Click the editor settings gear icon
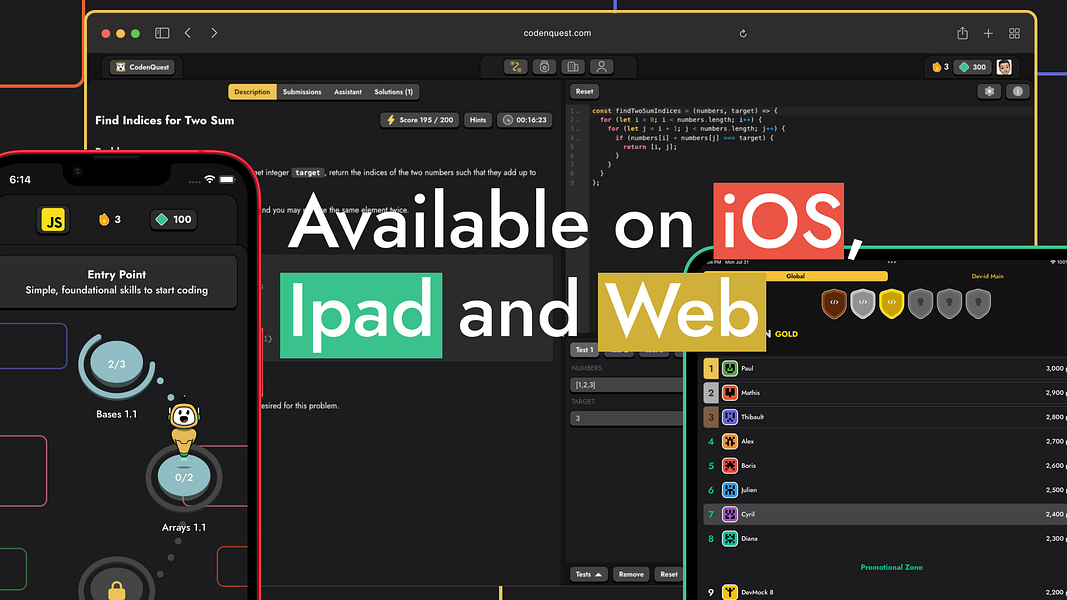 click(989, 91)
